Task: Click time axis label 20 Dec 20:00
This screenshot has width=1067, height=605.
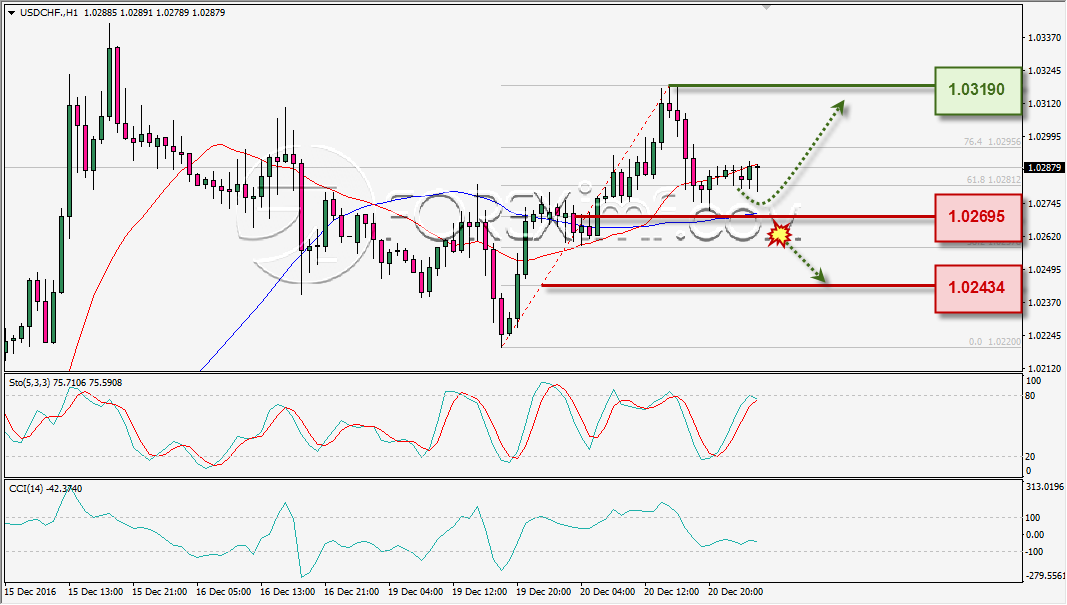Action: (735, 592)
